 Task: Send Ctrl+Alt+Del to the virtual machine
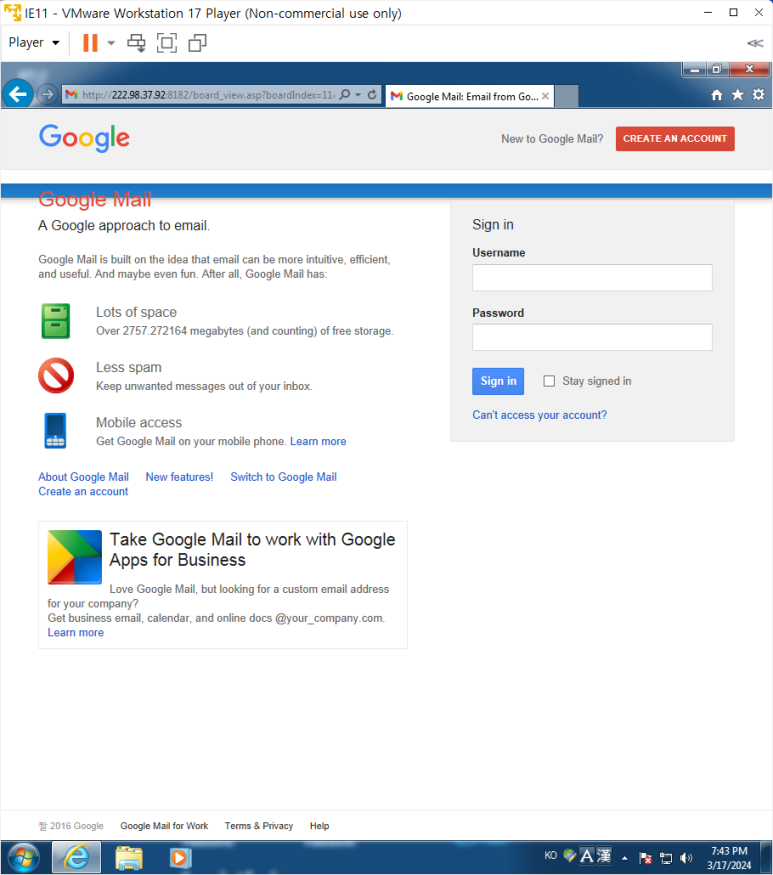(136, 43)
